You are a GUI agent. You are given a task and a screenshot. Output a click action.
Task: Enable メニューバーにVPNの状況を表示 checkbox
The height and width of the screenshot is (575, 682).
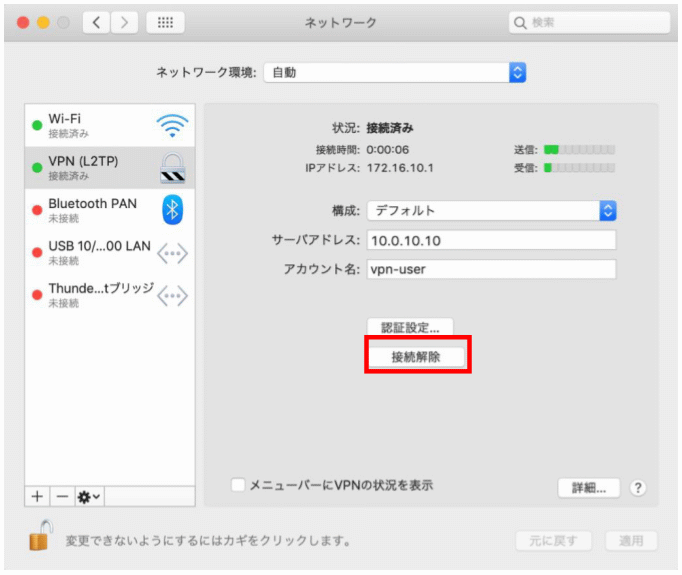click(x=238, y=485)
